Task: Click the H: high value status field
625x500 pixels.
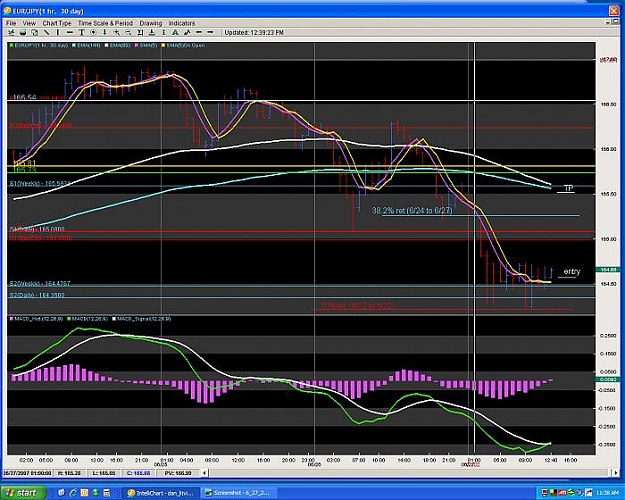Action: pos(69,473)
